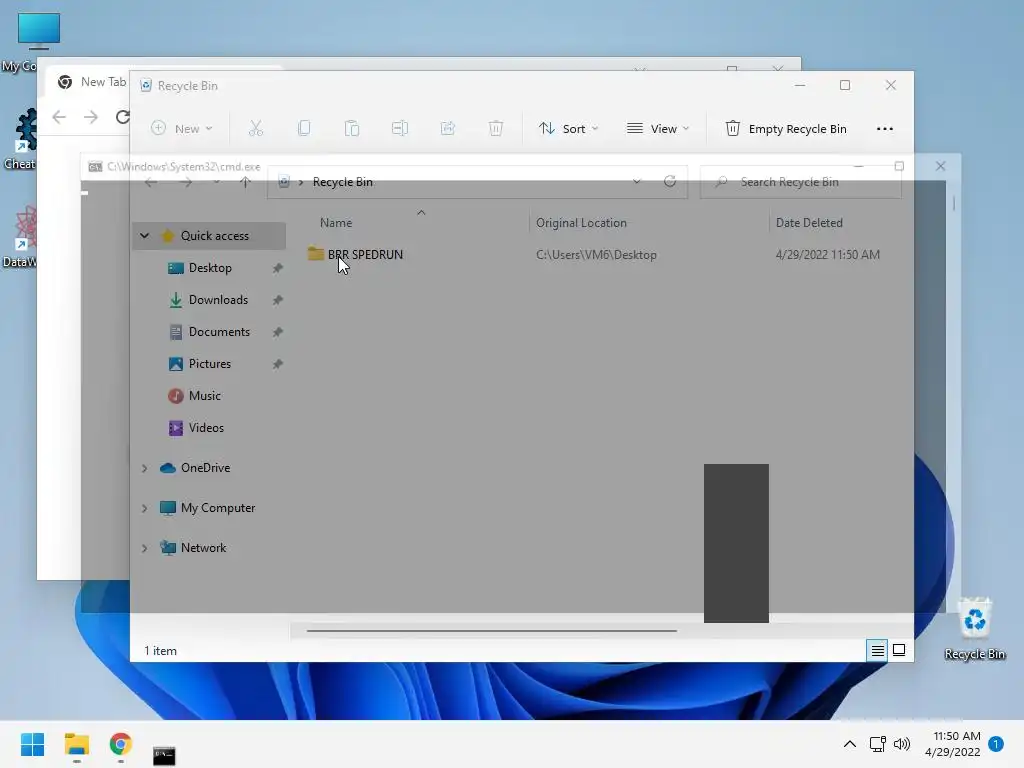Screen dimensions: 1024x768
Task: Close the cmd.exe window
Action: 940,166
